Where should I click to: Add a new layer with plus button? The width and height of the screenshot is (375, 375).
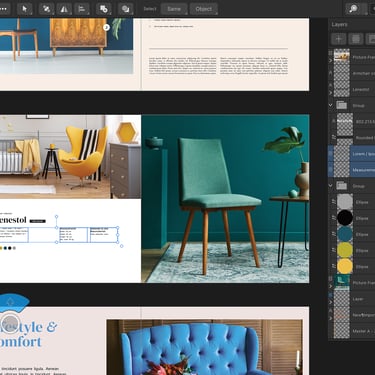coord(339,39)
